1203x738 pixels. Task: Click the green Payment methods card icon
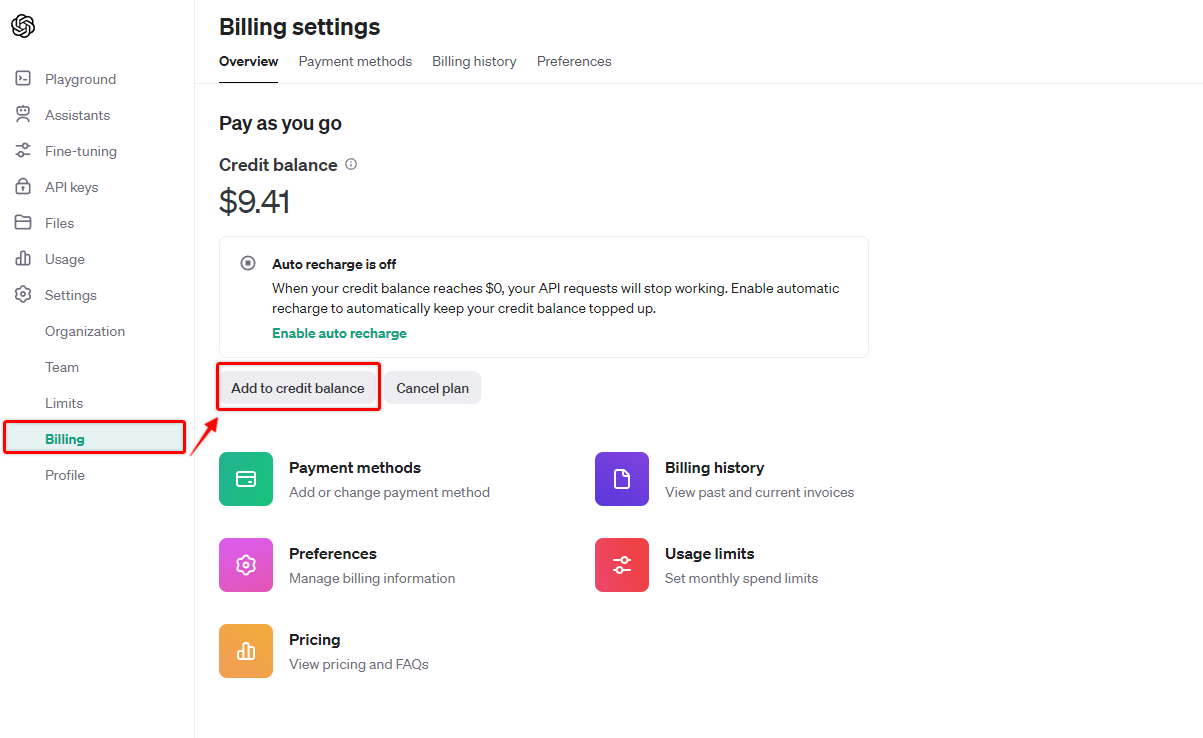click(x=246, y=479)
